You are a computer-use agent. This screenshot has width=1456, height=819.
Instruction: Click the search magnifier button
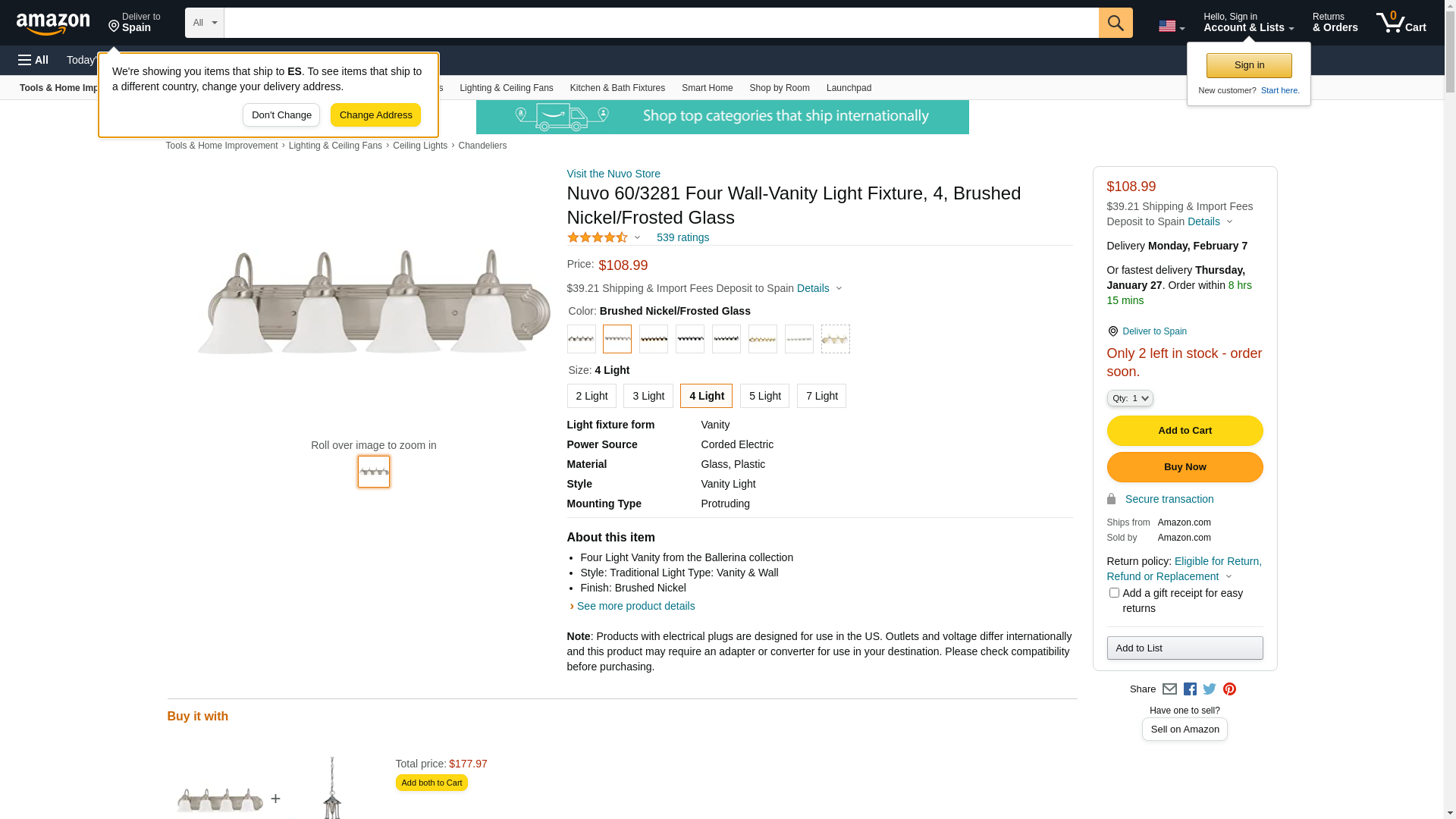[x=1115, y=23]
